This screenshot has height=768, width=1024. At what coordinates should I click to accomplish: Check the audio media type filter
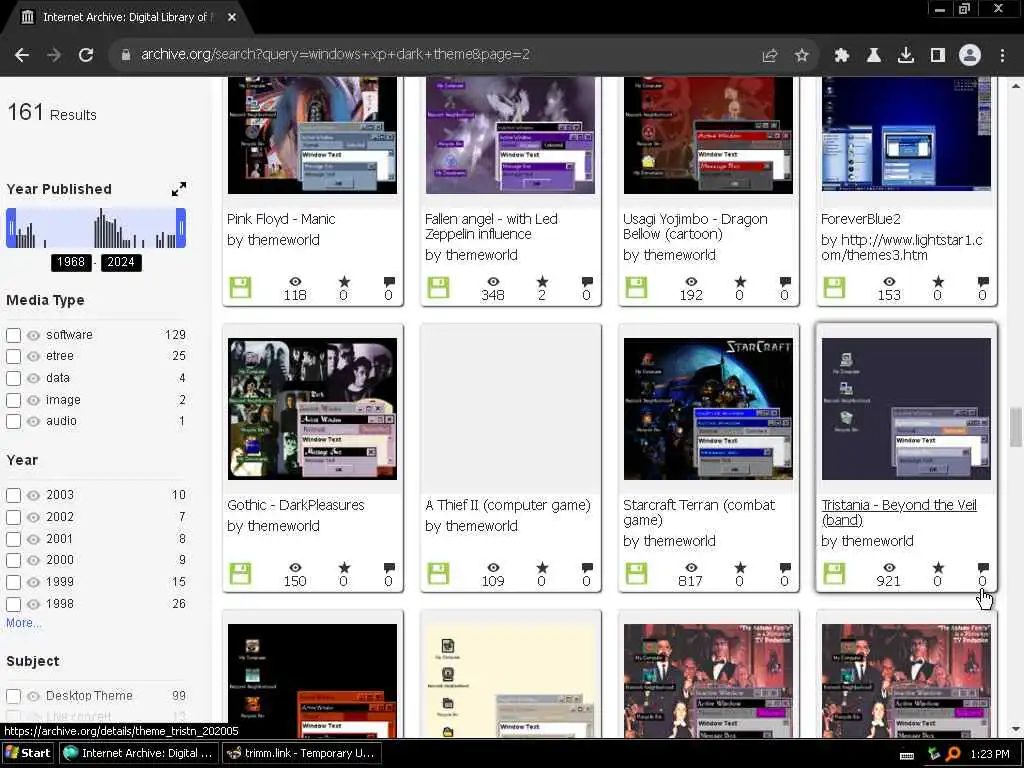pyautogui.click(x=14, y=421)
